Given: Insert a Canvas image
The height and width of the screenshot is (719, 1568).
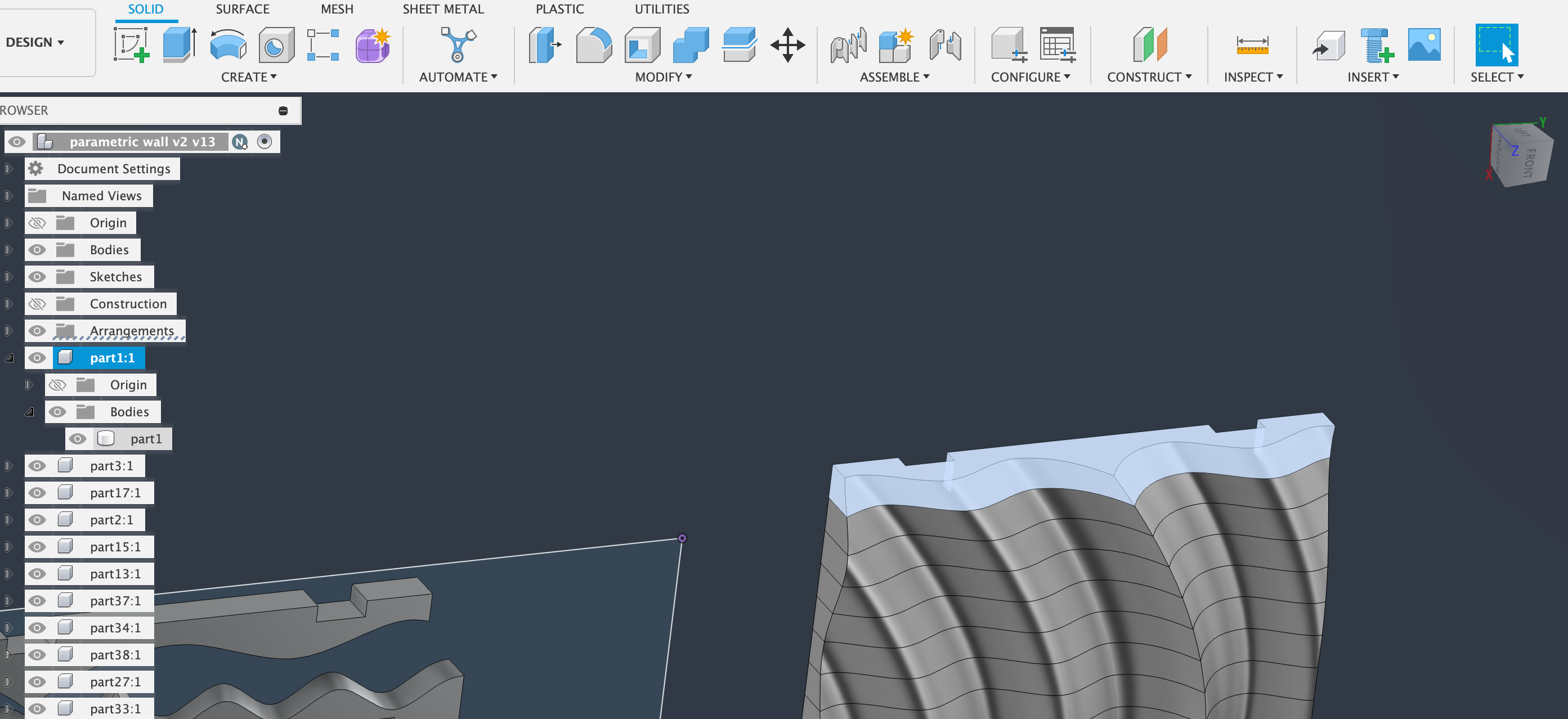Looking at the screenshot, I should [1424, 44].
